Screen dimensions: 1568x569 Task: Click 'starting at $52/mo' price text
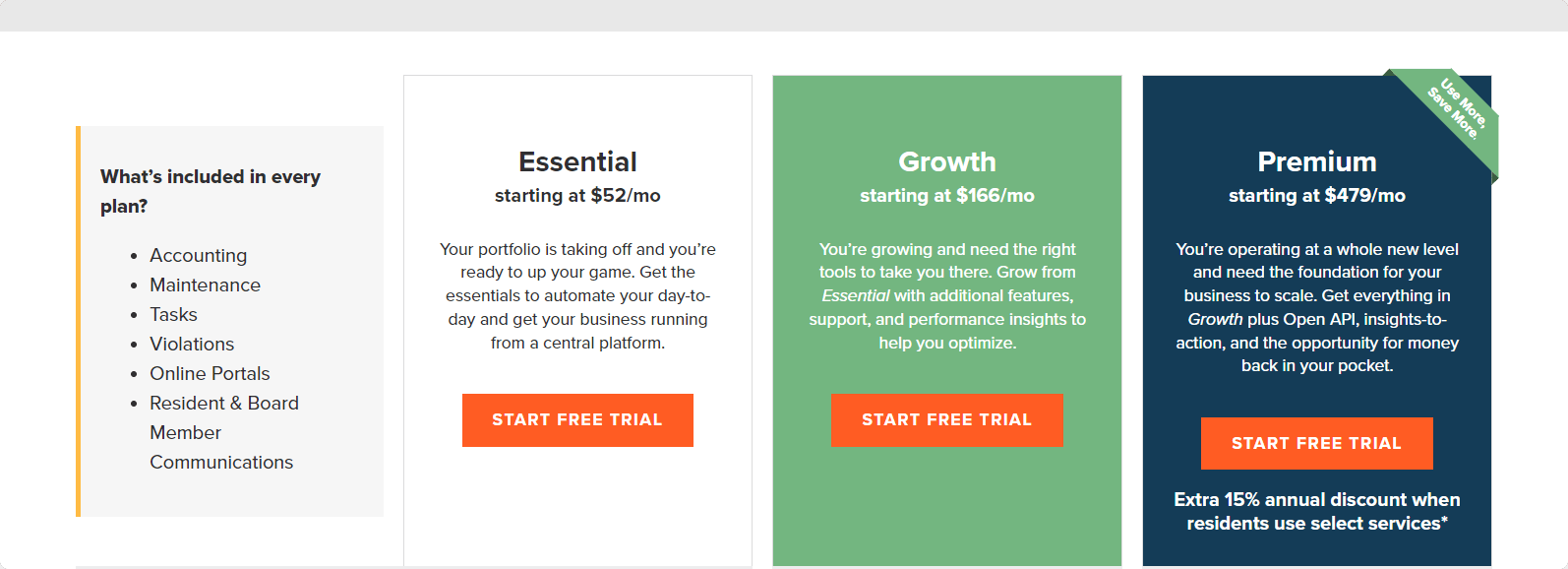(577, 195)
